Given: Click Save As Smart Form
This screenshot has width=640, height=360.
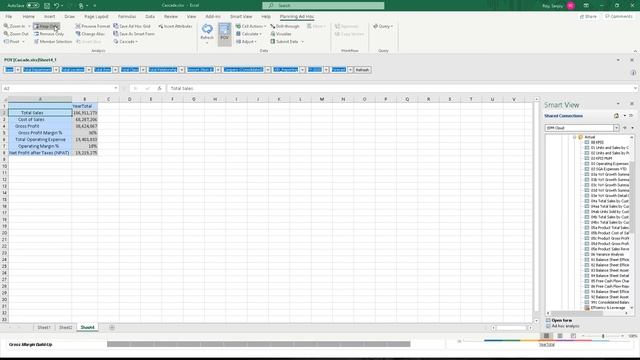Looking at the screenshot, I should pyautogui.click(x=134, y=34).
